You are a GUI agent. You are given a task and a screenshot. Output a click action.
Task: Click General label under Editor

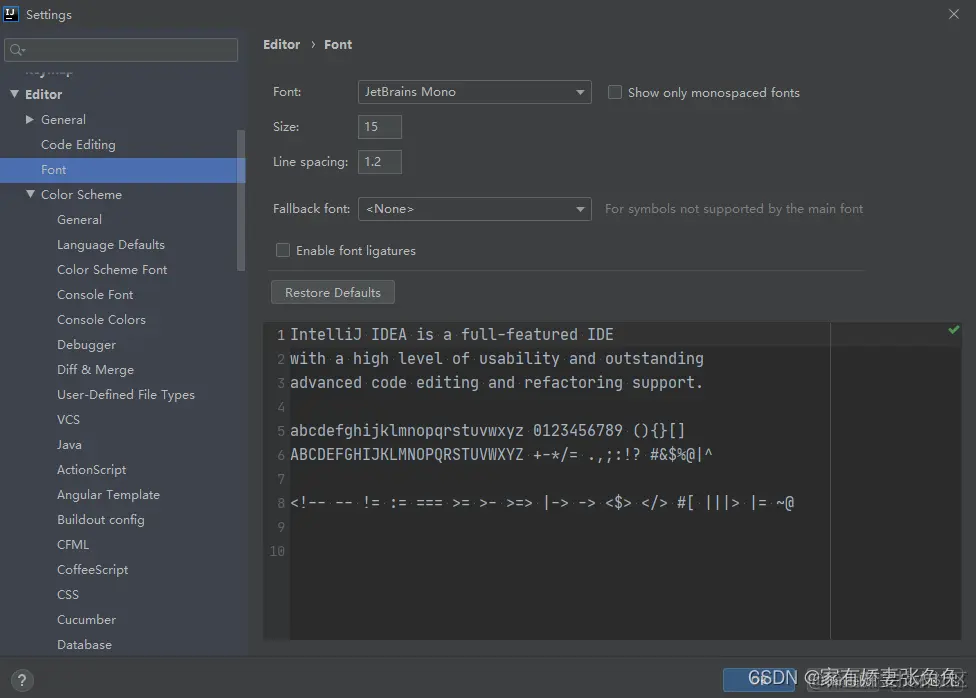63,120
